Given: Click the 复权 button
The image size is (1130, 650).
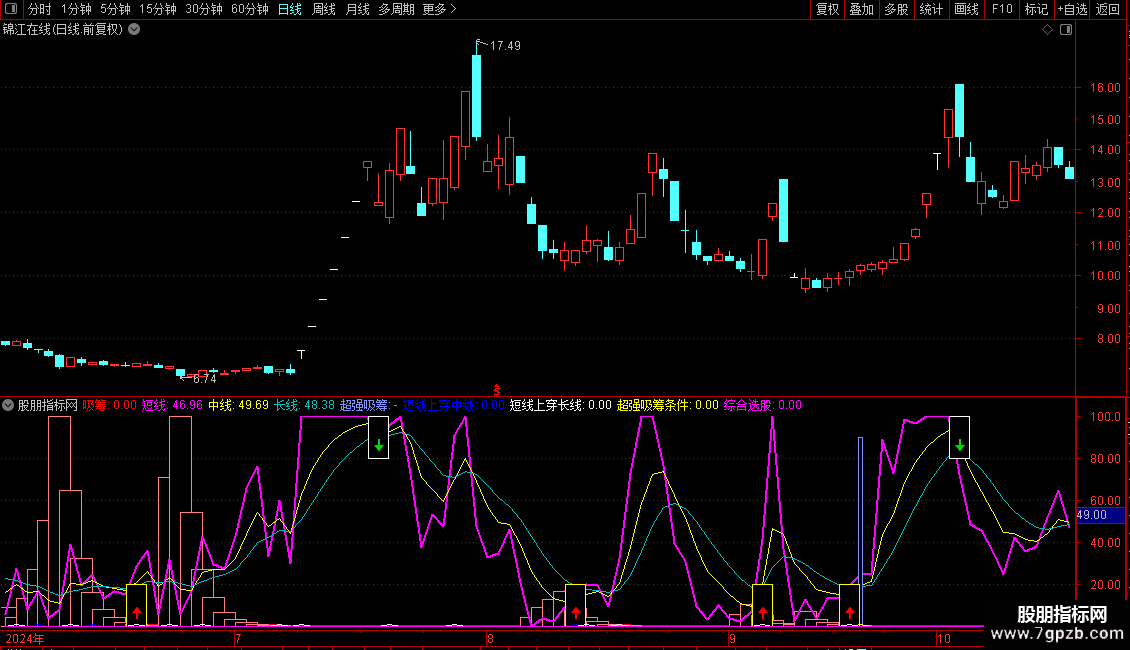Looking at the screenshot, I should [x=828, y=9].
